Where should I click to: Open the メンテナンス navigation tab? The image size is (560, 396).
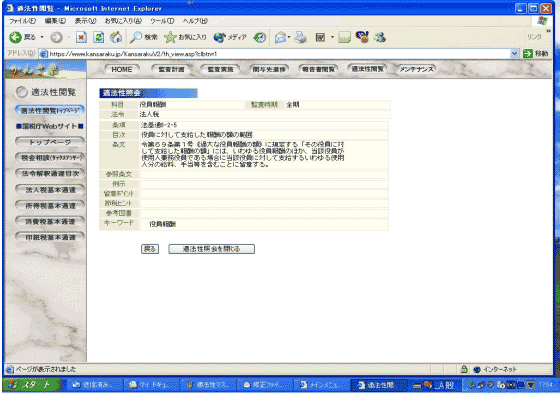(x=416, y=69)
